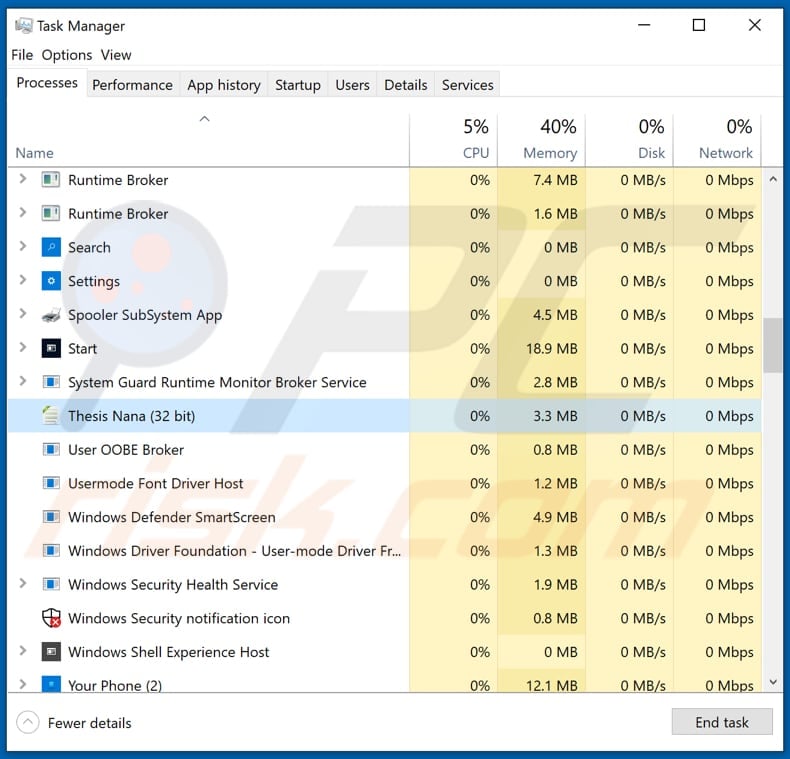Click the System Guard Runtime Monitor icon
790x759 pixels.
[x=51, y=383]
